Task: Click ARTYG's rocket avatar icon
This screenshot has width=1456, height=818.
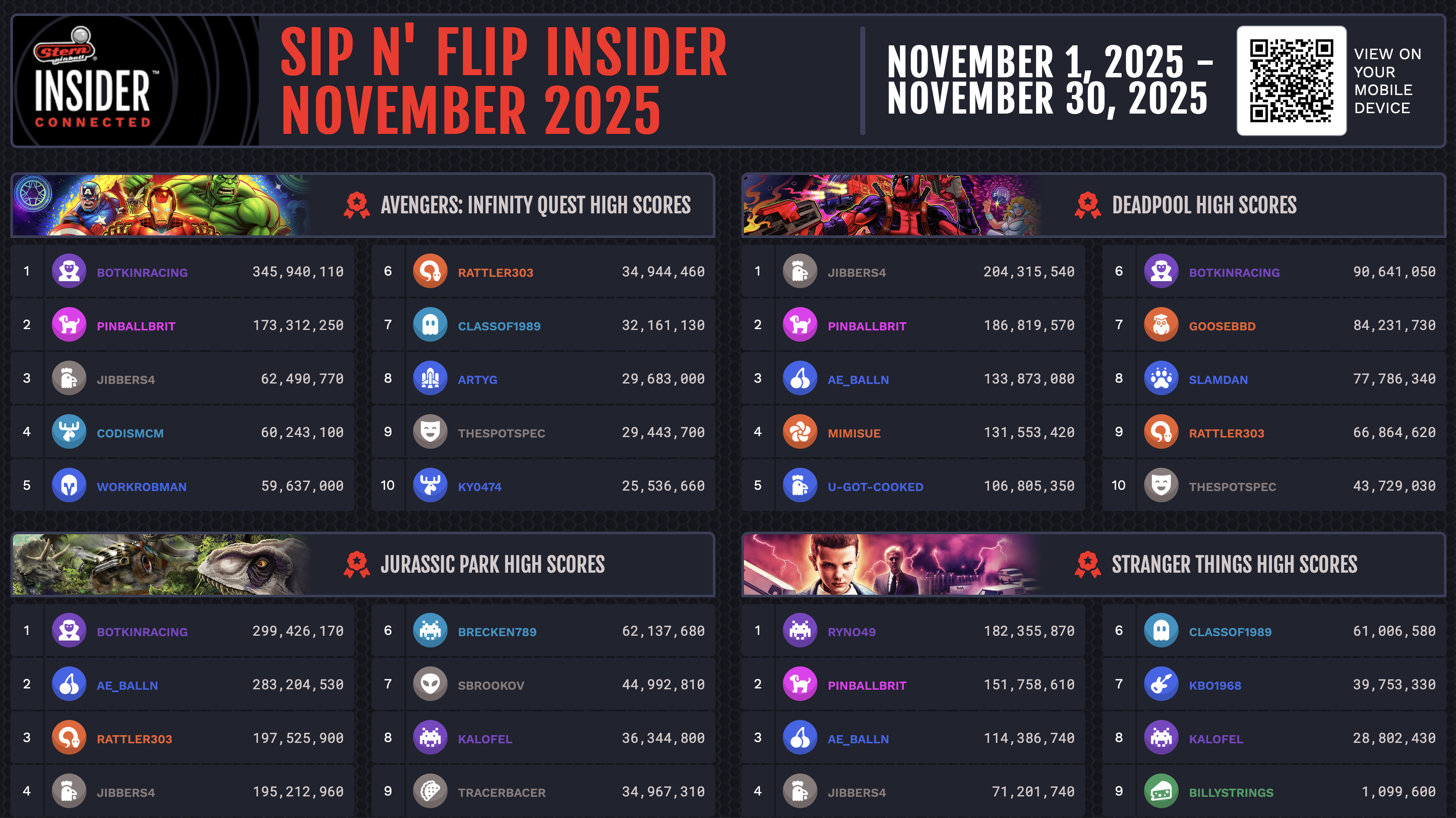Action: 430,378
